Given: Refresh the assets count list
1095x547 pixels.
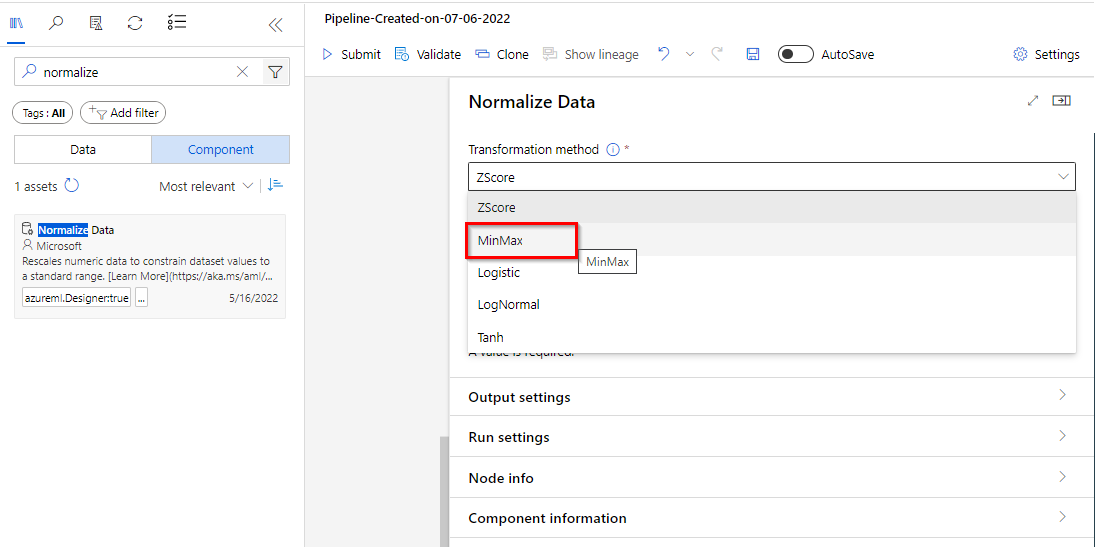Looking at the screenshot, I should click(72, 186).
